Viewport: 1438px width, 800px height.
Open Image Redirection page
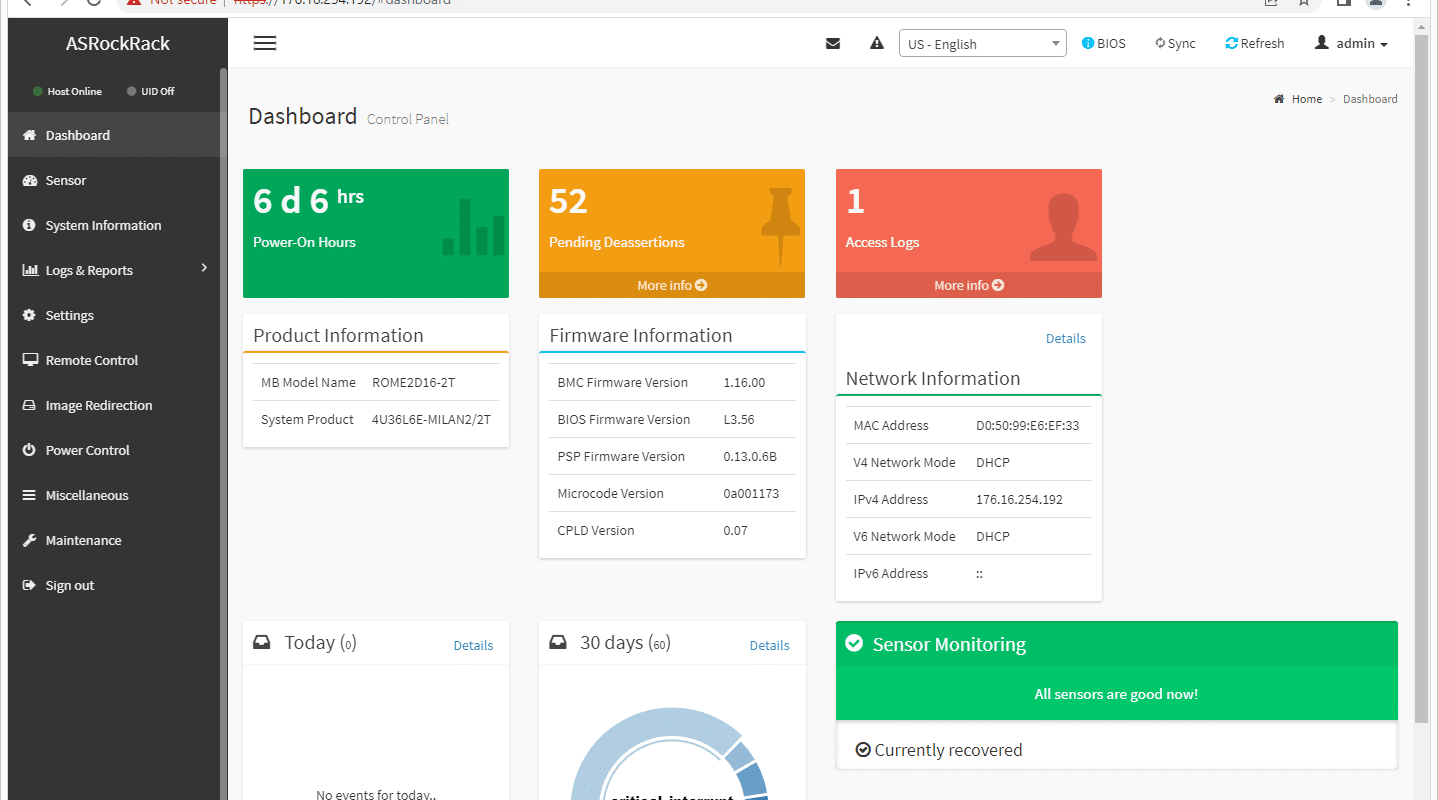point(116,405)
